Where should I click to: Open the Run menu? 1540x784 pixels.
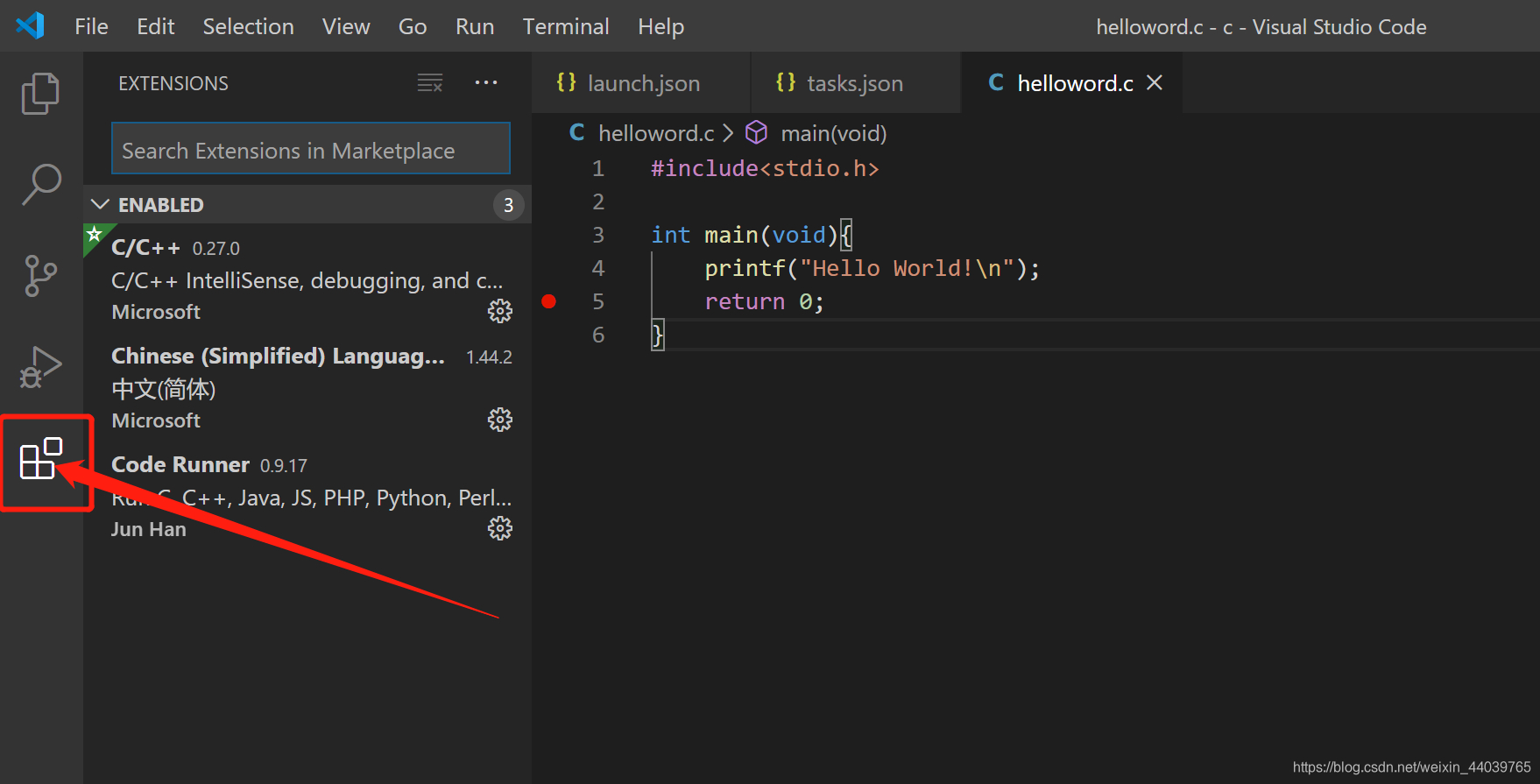(x=475, y=26)
